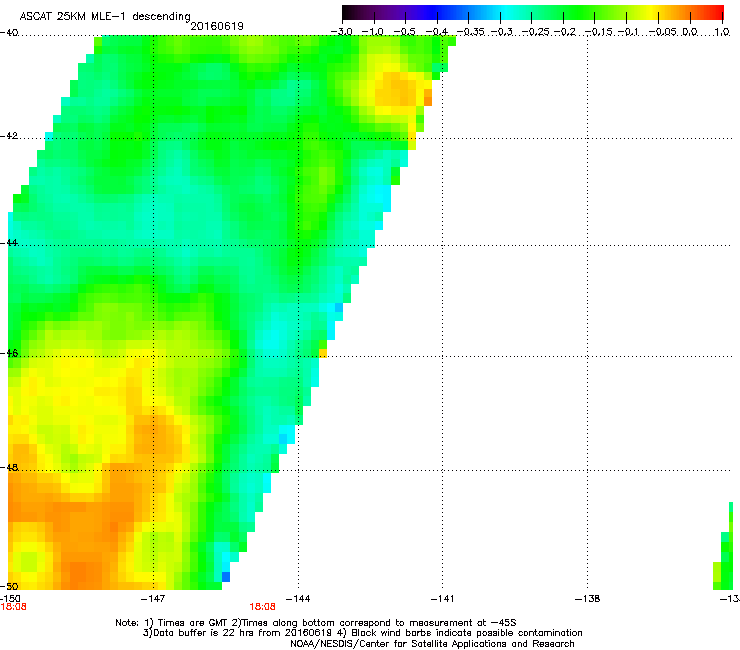This screenshot has width=740, height=650.
Task: Click the -141 longitude axis label
Action: (x=442, y=599)
